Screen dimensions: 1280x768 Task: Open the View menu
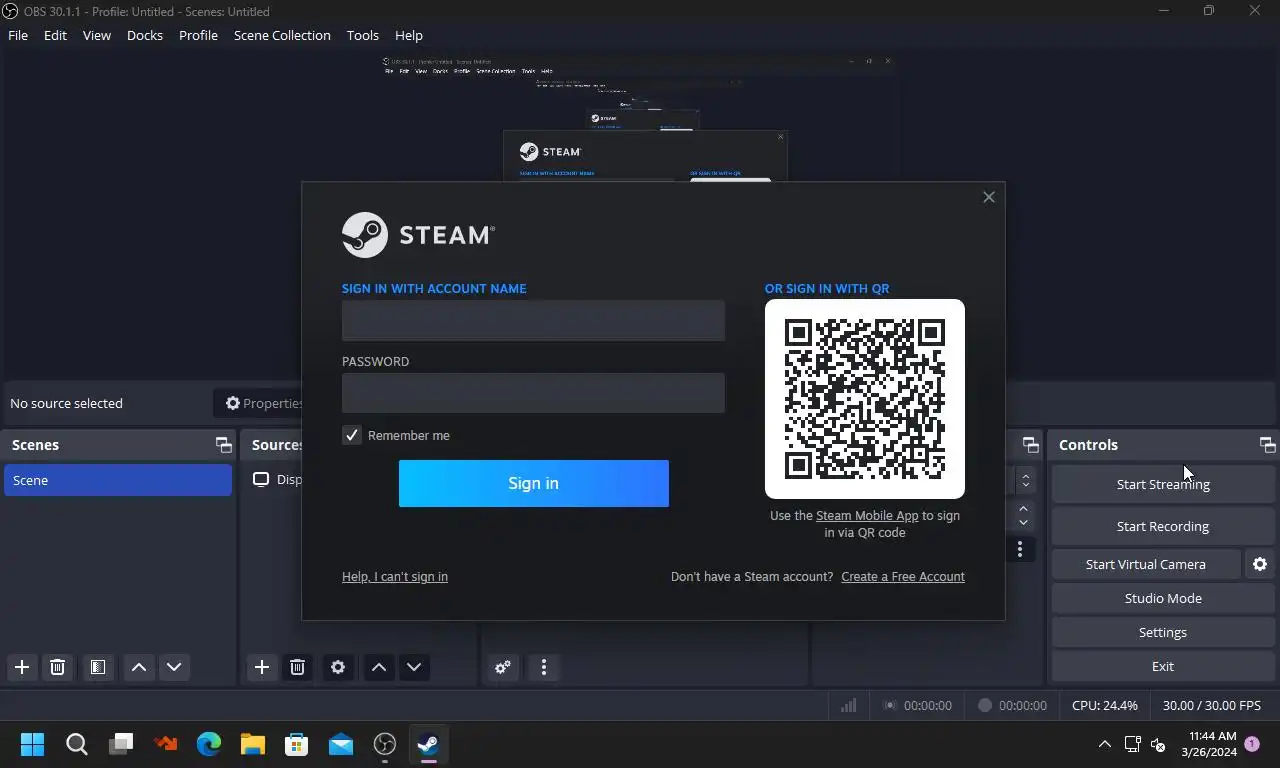pyautogui.click(x=97, y=35)
